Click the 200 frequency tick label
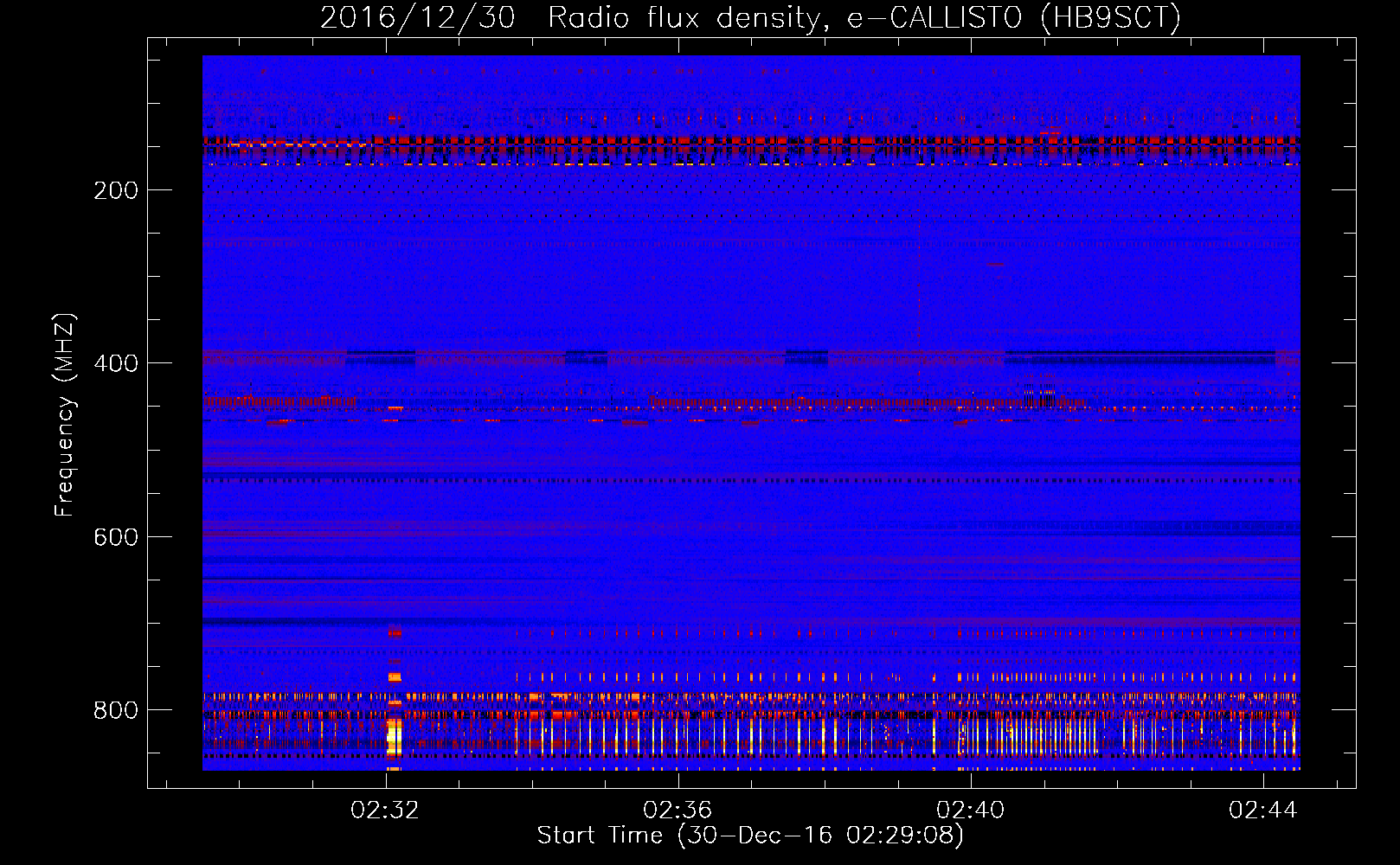The width and height of the screenshot is (1400, 865). click(x=116, y=191)
